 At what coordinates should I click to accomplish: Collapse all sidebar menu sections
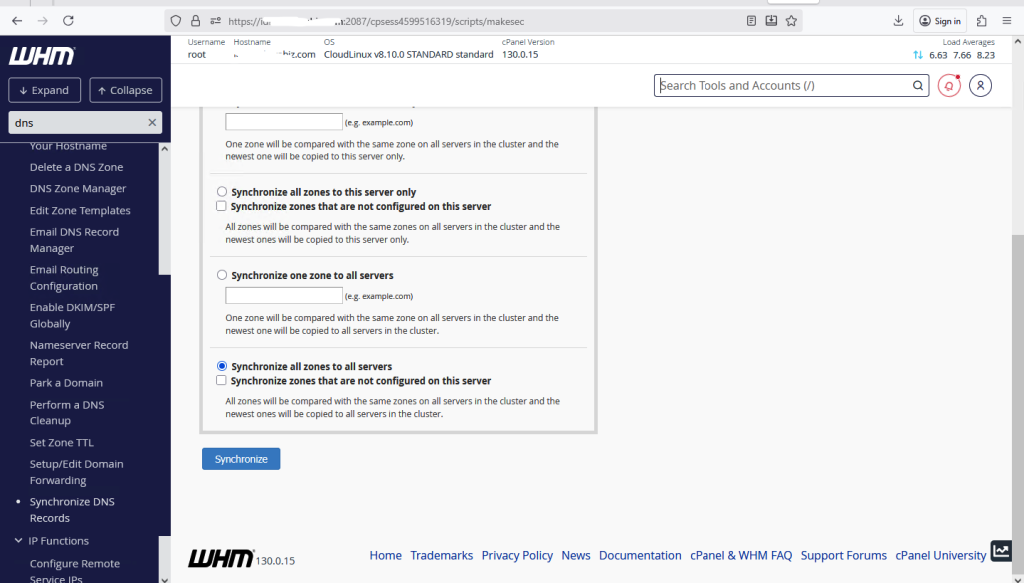[125, 90]
